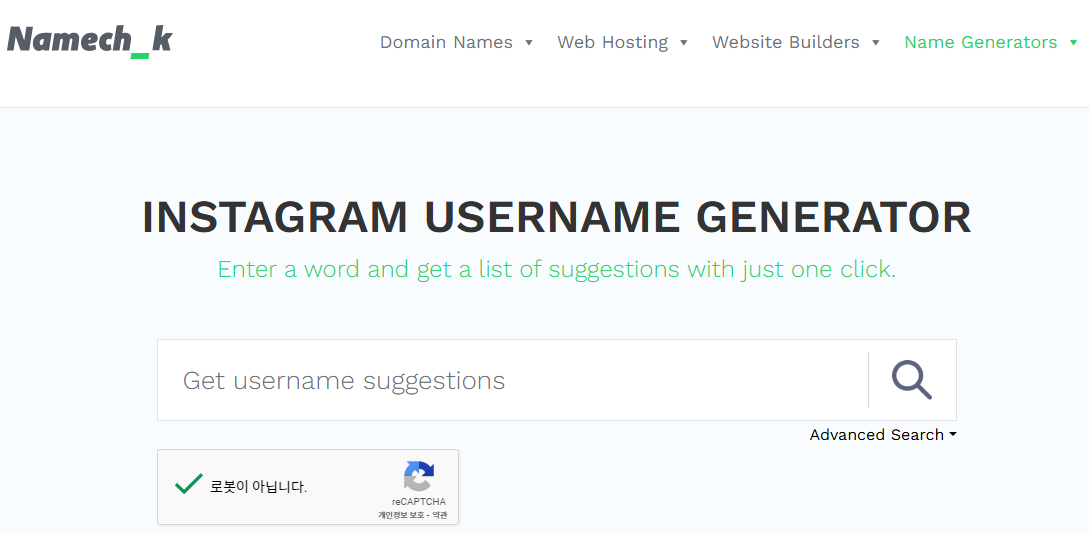This screenshot has width=1089, height=534.
Task: Open the Website Builders menu
Action: [785, 42]
